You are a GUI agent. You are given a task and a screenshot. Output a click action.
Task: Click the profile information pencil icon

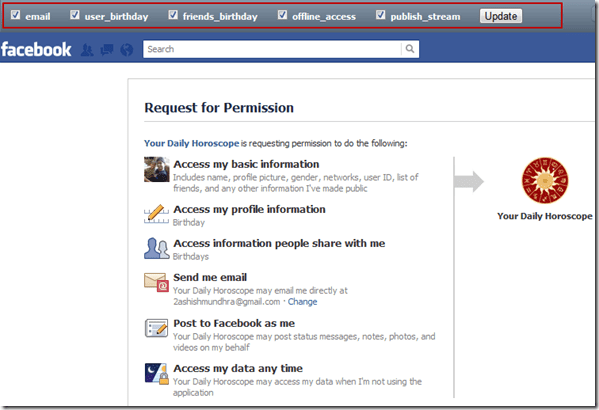pyautogui.click(x=156, y=214)
